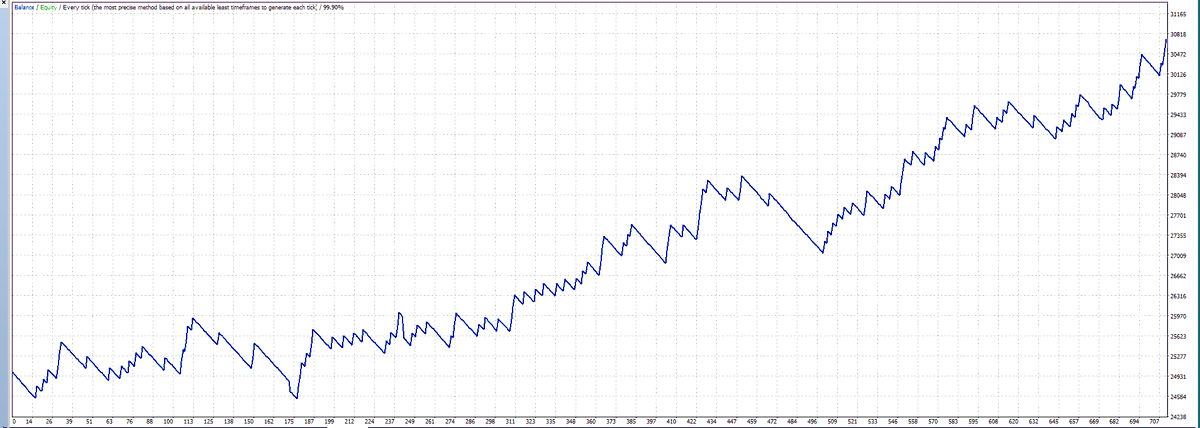Screen dimensions: 1200x428
Task: Click trade number 694 on bottom axis
Action: pyautogui.click(x=1135, y=422)
